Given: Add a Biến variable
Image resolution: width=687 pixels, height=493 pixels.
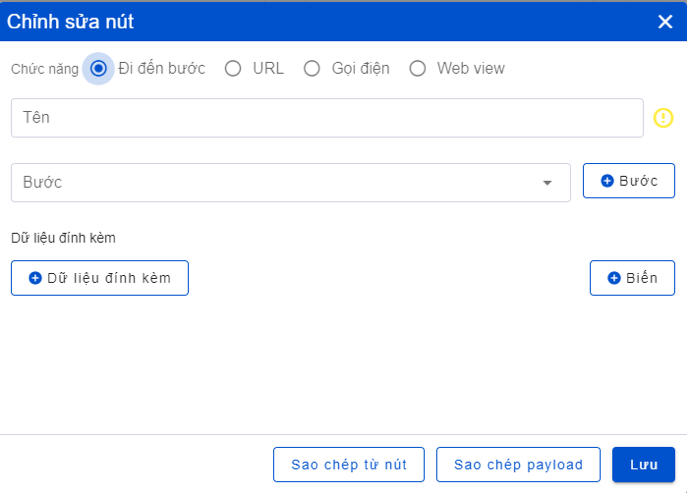Looking at the screenshot, I should 632,278.
